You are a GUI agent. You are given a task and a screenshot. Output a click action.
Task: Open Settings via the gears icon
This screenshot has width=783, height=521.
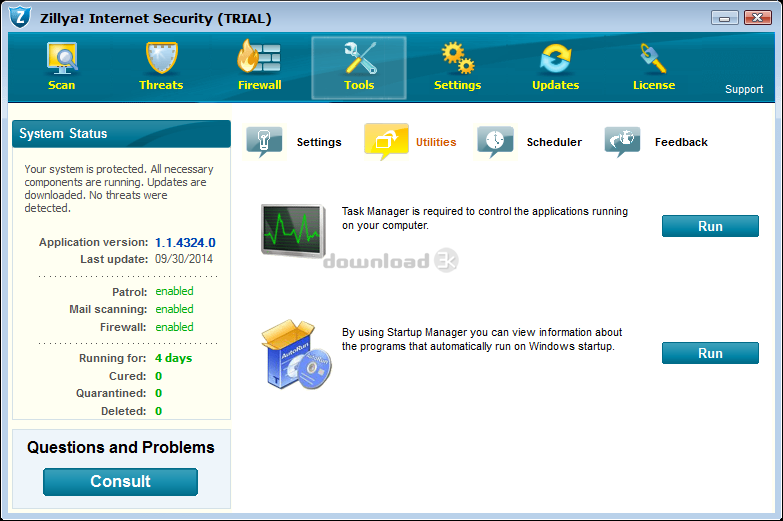458,58
